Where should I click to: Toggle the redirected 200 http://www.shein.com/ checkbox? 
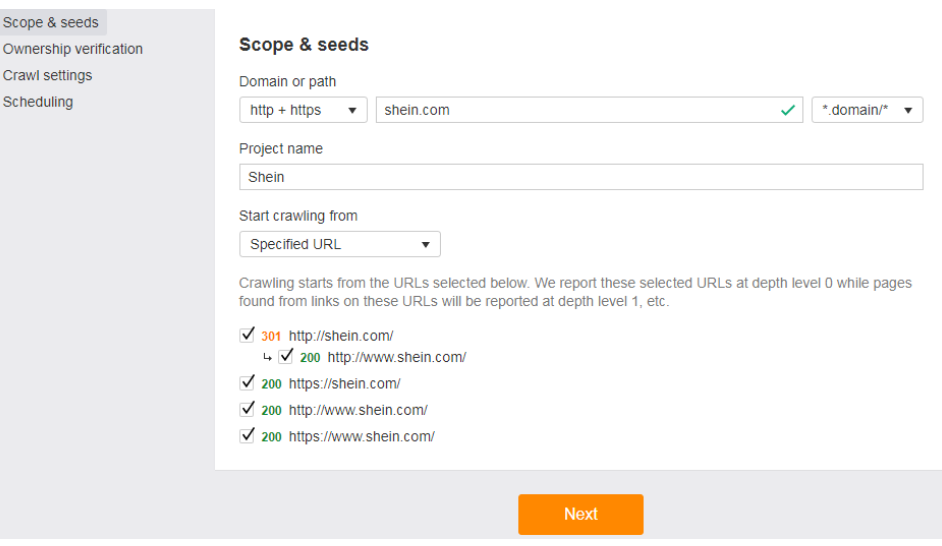[286, 356]
